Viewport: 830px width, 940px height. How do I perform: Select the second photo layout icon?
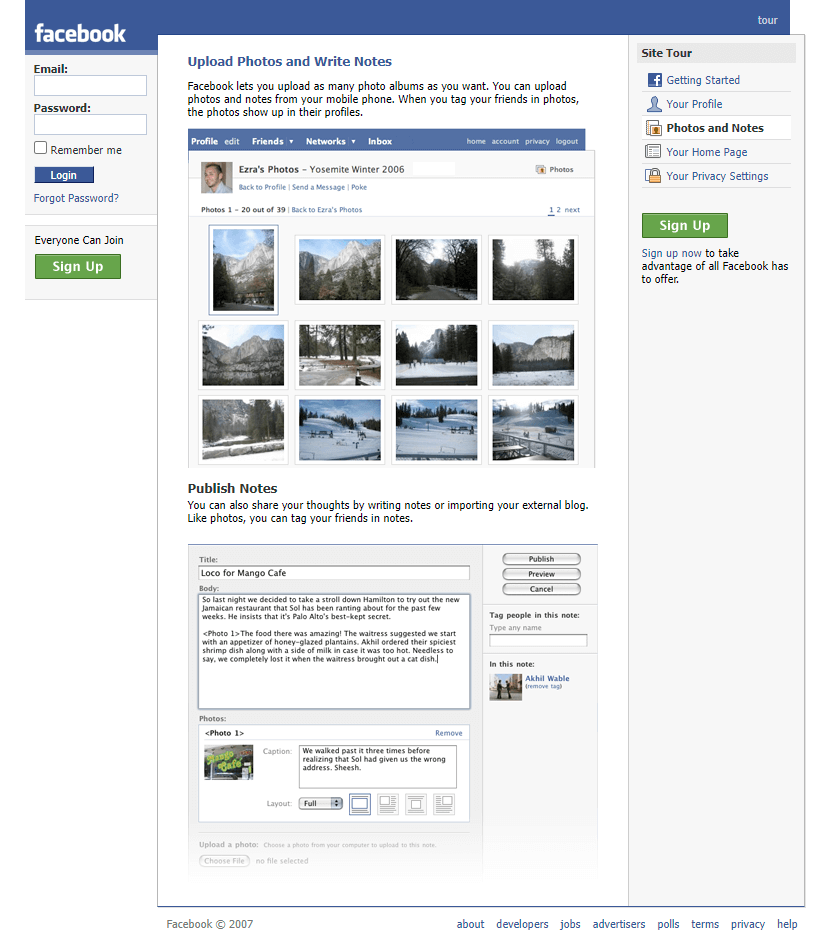pos(388,804)
